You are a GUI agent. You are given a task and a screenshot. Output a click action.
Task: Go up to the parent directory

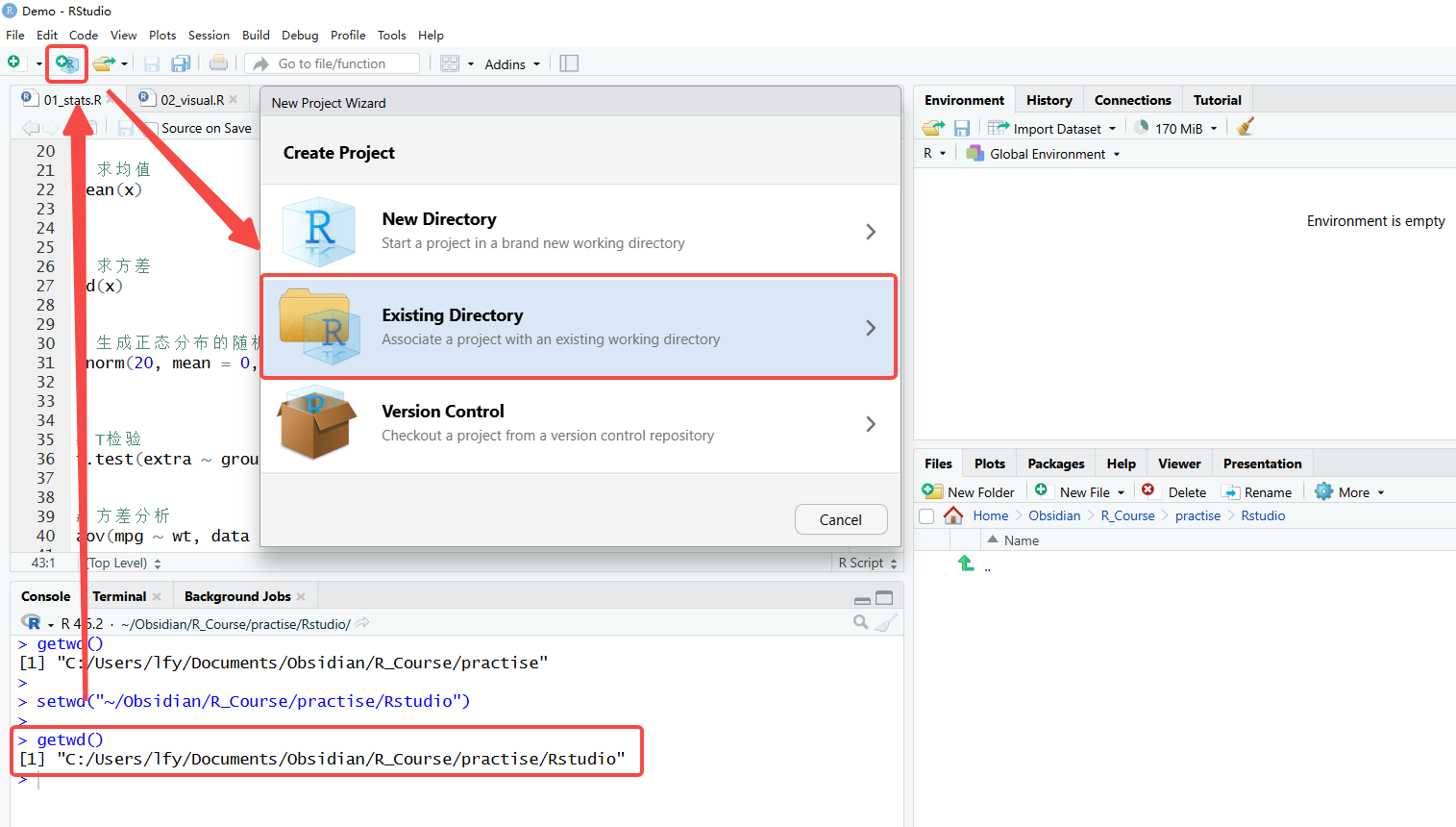[x=967, y=564]
